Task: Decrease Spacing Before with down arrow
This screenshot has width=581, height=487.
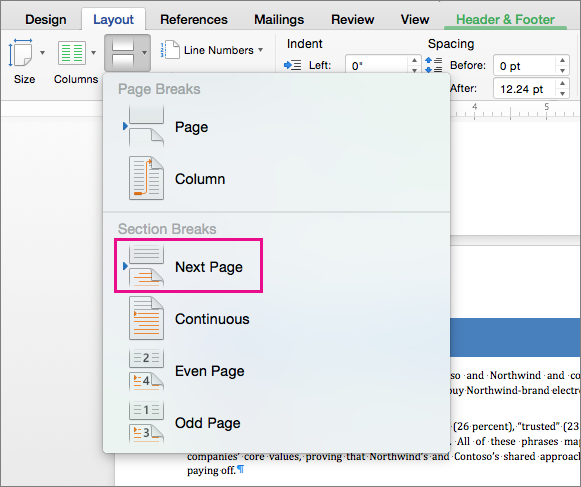Action: tap(562, 70)
